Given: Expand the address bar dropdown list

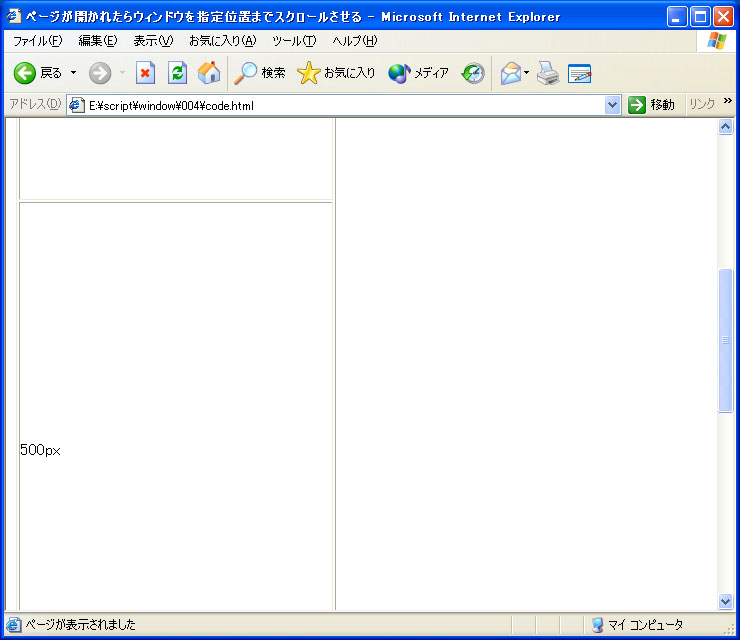Looking at the screenshot, I should [612, 105].
